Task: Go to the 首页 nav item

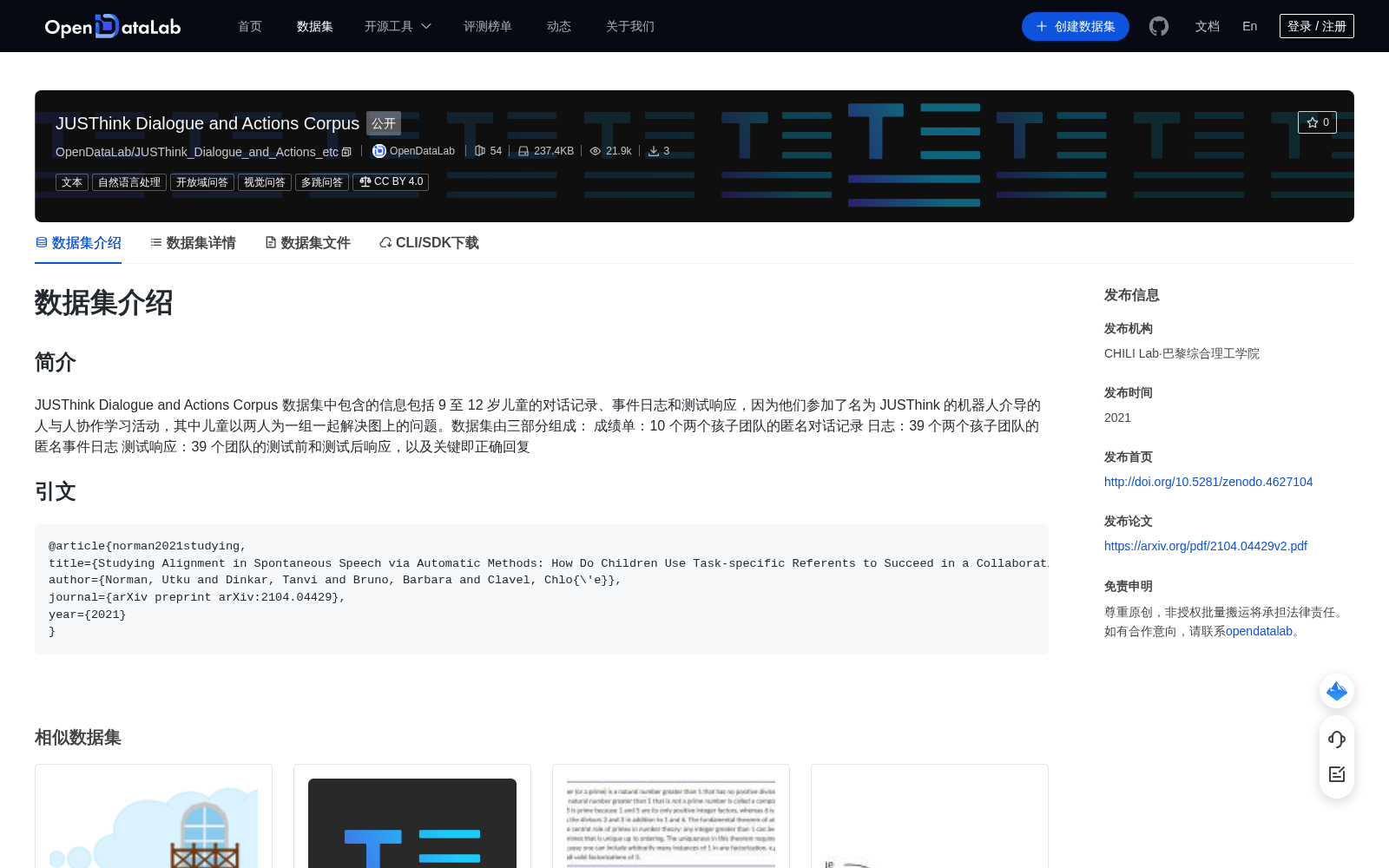Action: [x=250, y=26]
